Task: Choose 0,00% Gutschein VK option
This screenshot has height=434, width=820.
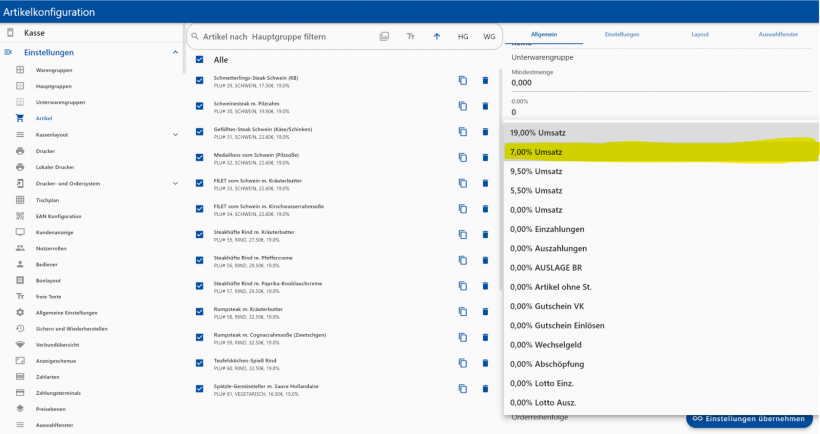Action: point(661,306)
